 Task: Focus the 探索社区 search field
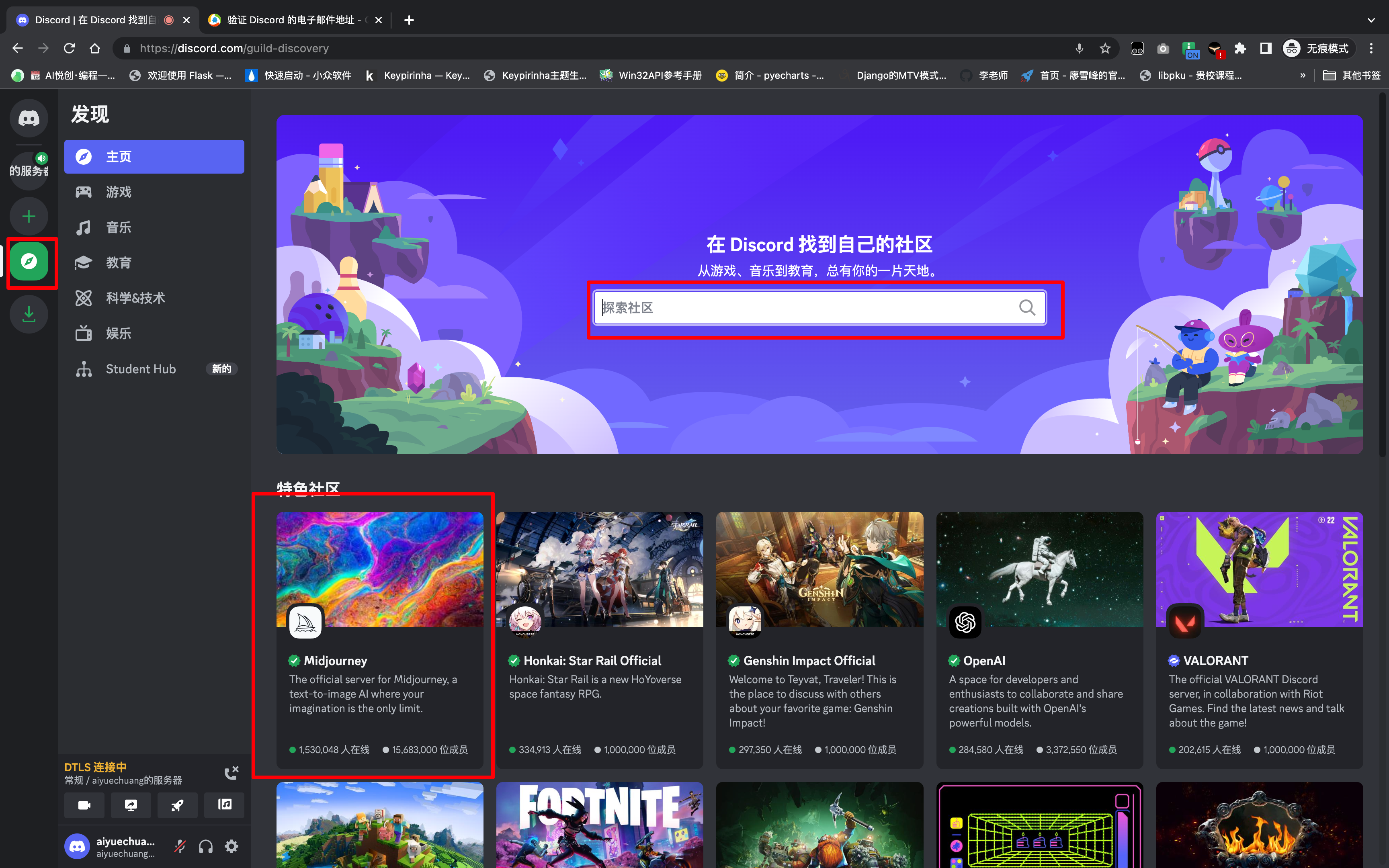click(x=819, y=308)
